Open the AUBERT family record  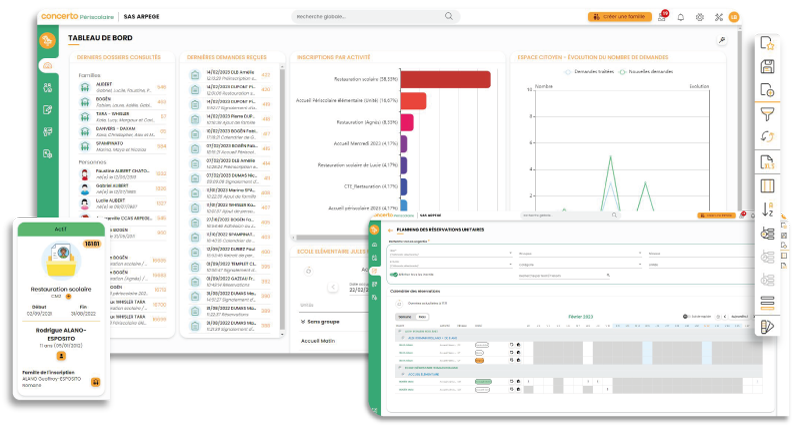pyautogui.click(x=122, y=87)
